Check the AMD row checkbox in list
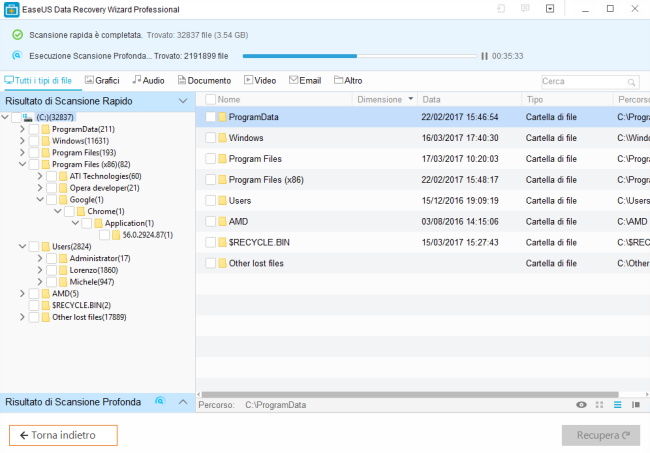Image resolution: width=650 pixels, height=453 pixels. tap(211, 221)
